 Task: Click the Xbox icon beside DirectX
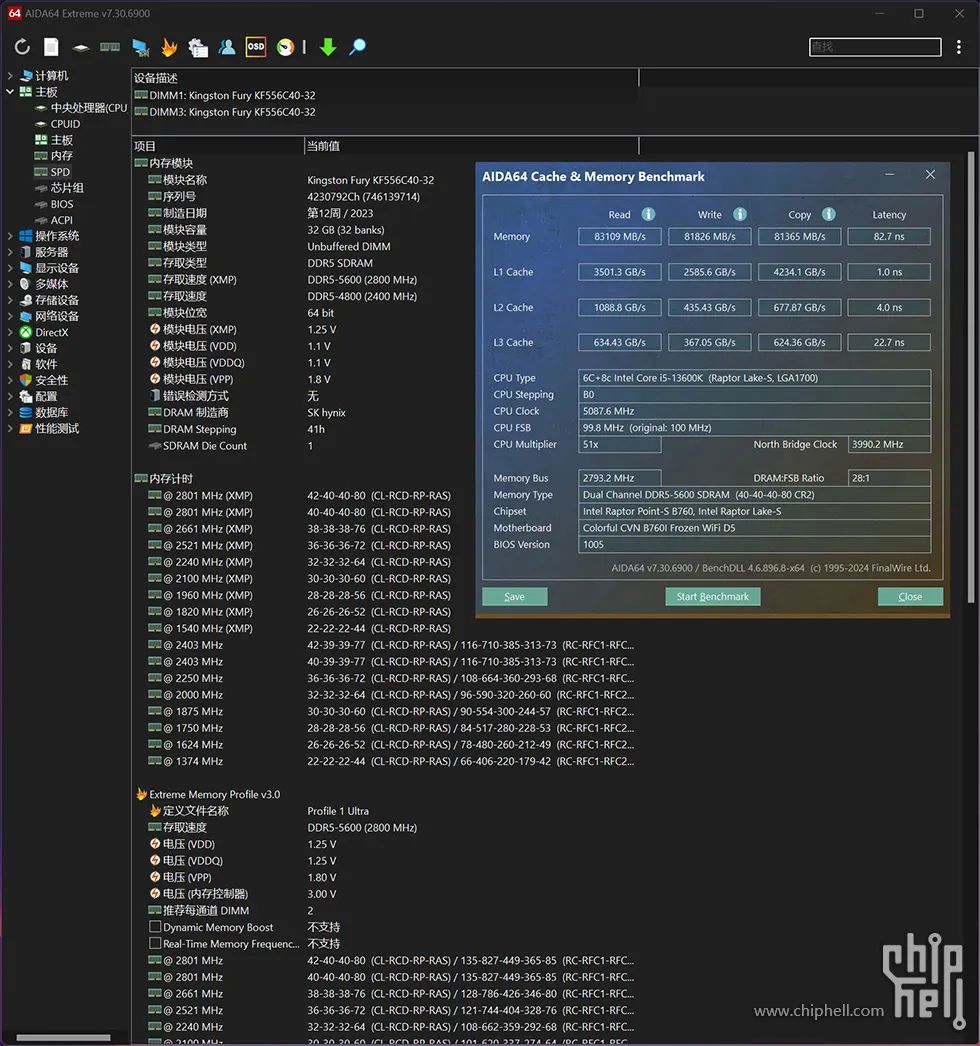(26, 332)
